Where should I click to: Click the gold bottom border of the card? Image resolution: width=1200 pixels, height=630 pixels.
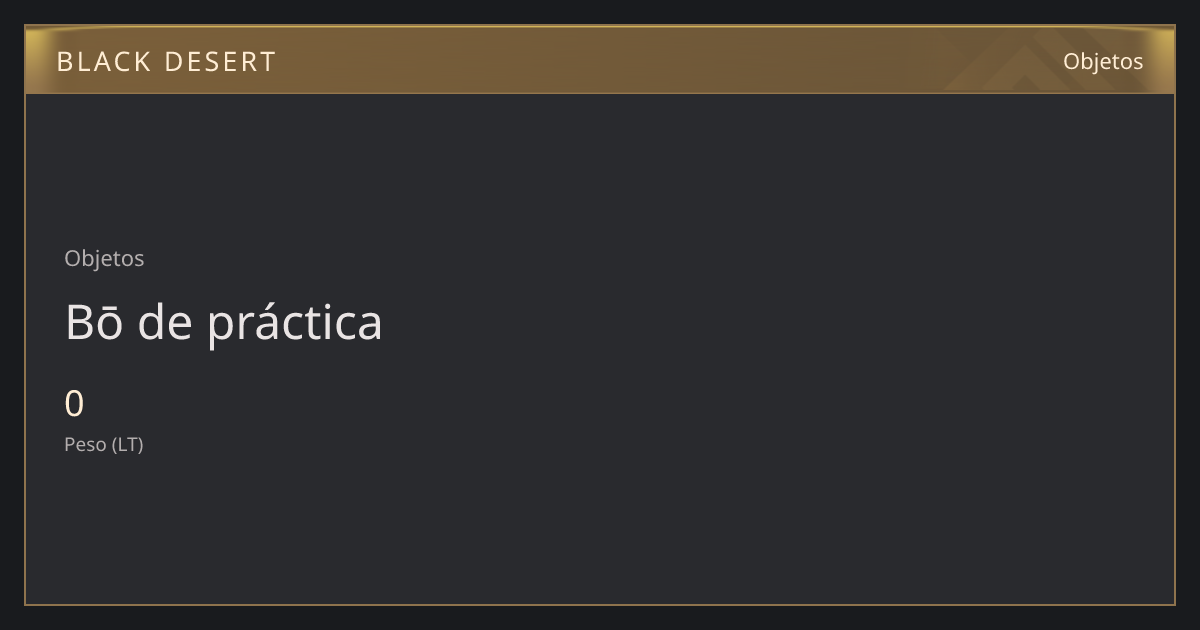point(600,604)
